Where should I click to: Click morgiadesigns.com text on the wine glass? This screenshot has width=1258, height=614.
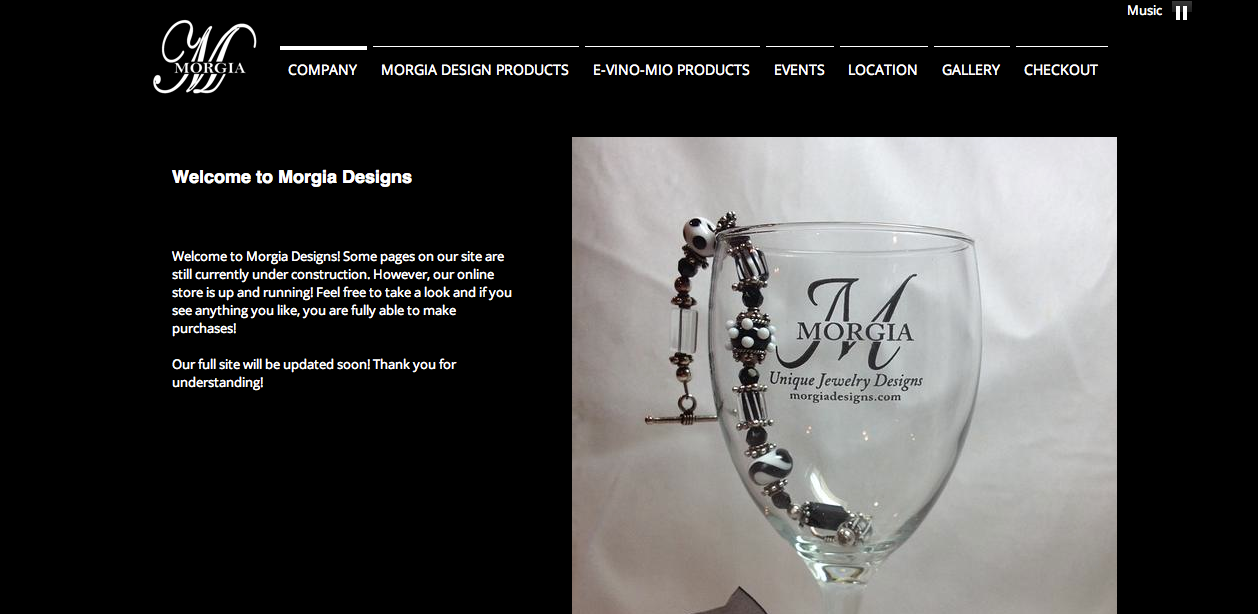pyautogui.click(x=845, y=397)
